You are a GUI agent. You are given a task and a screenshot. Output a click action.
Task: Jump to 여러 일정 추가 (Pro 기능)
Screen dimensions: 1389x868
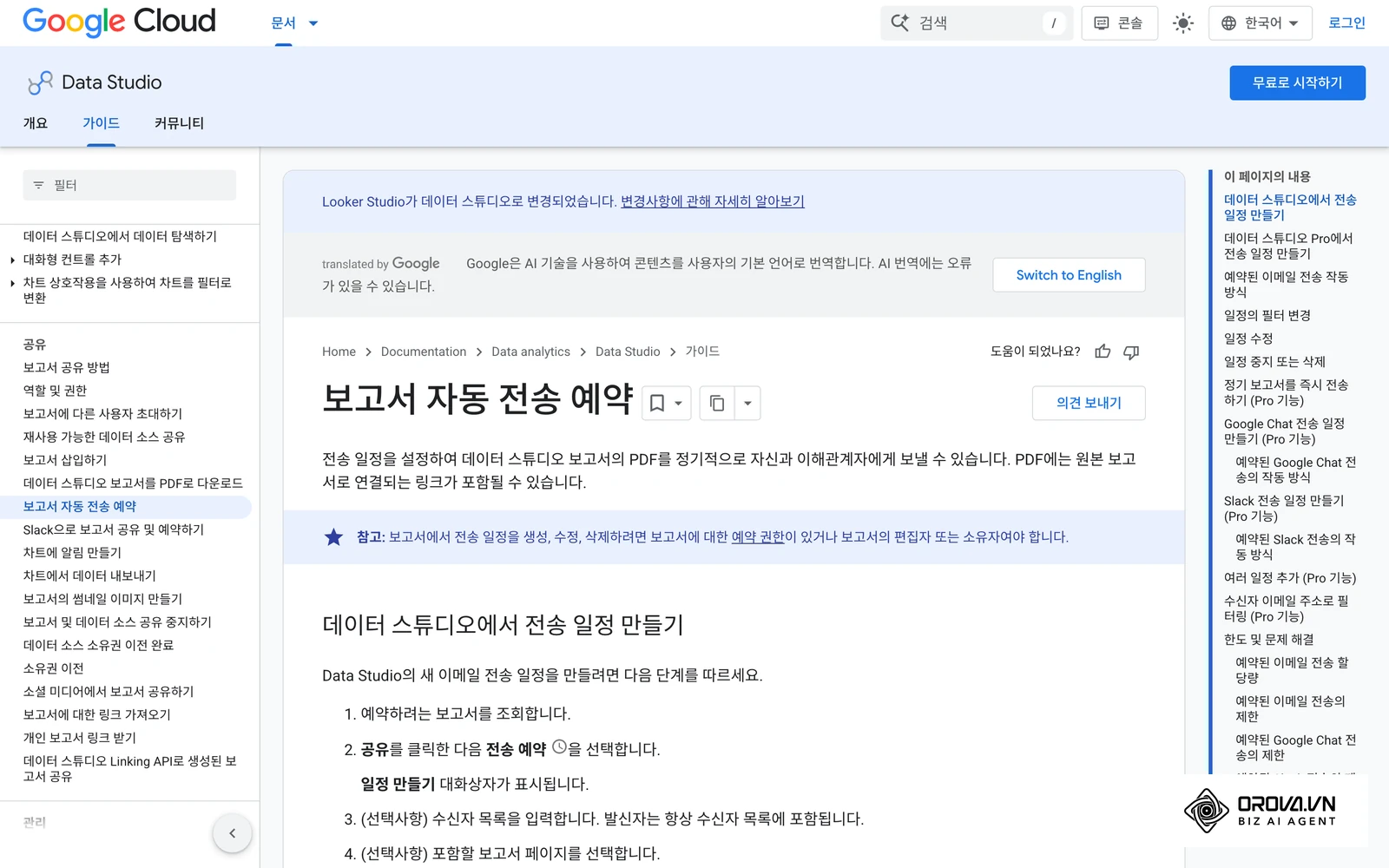point(1290,578)
